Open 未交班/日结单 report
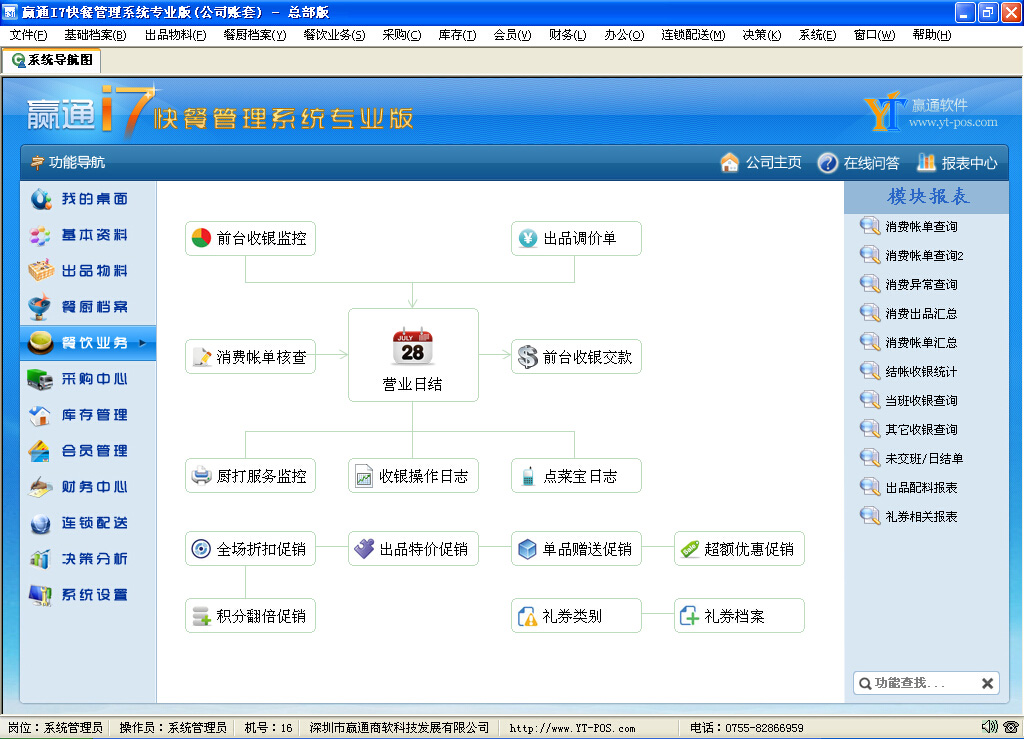This screenshot has height=739, width=1024. 924,459
